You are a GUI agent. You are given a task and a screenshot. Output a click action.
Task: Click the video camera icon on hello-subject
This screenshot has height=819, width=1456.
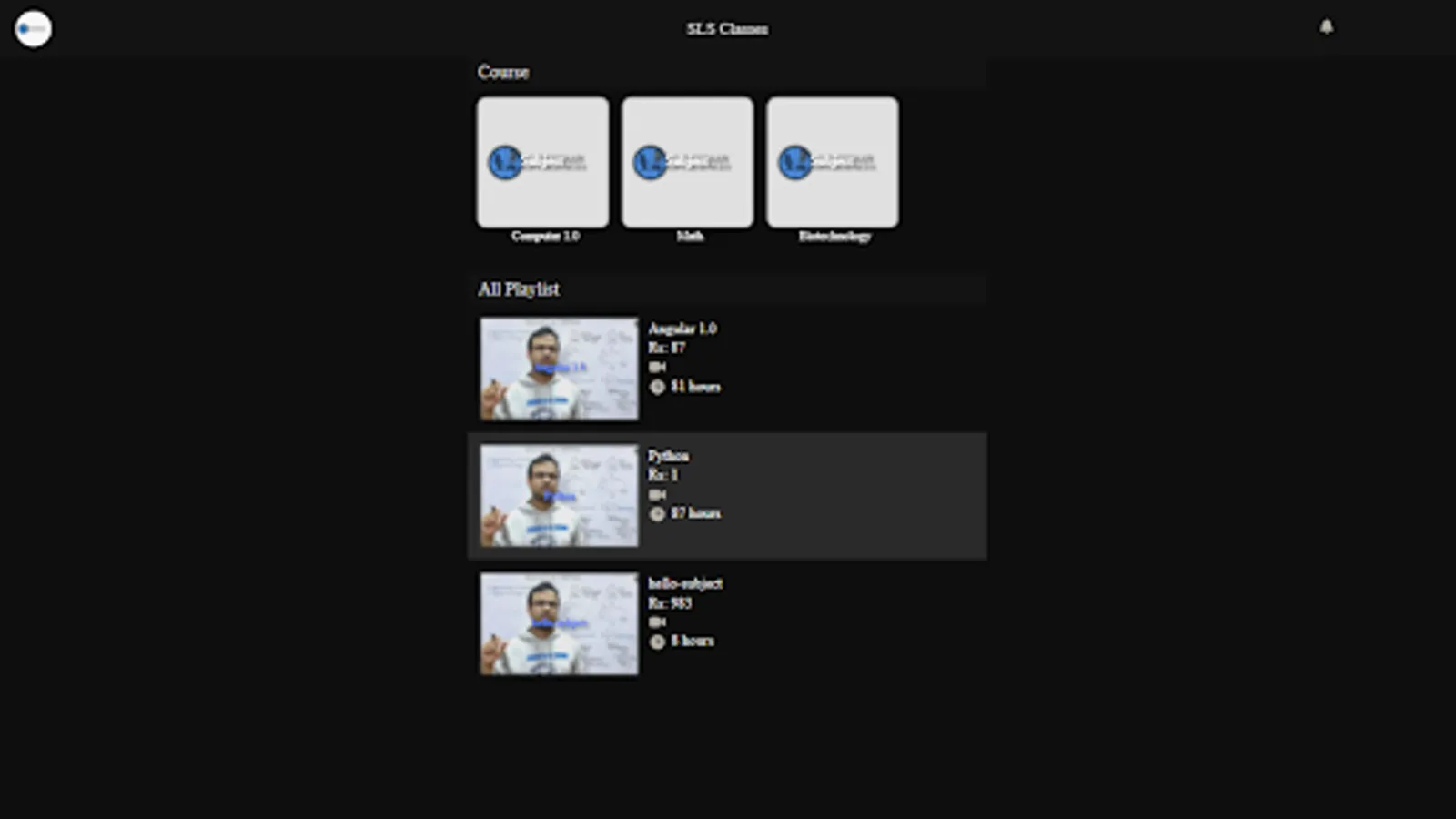[656, 622]
